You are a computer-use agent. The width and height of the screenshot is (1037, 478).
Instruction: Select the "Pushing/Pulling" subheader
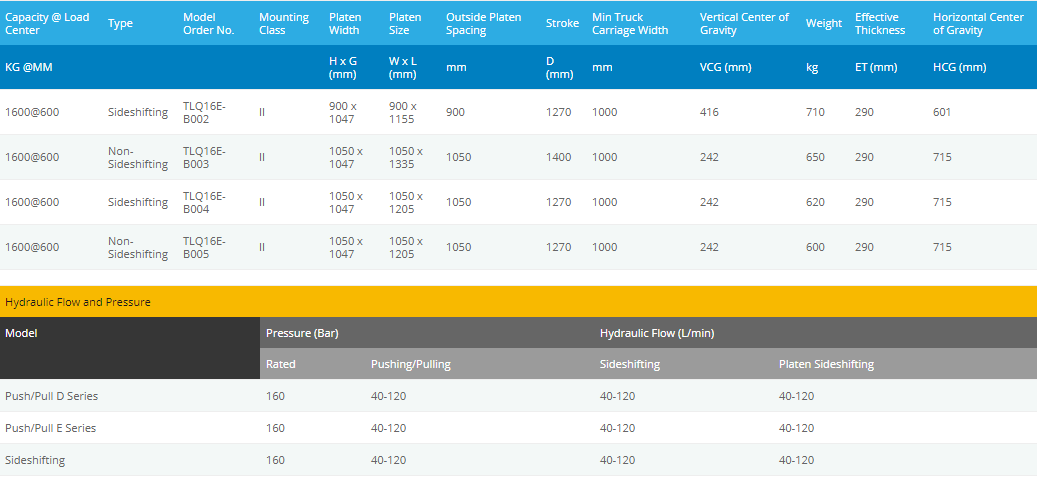(x=411, y=364)
